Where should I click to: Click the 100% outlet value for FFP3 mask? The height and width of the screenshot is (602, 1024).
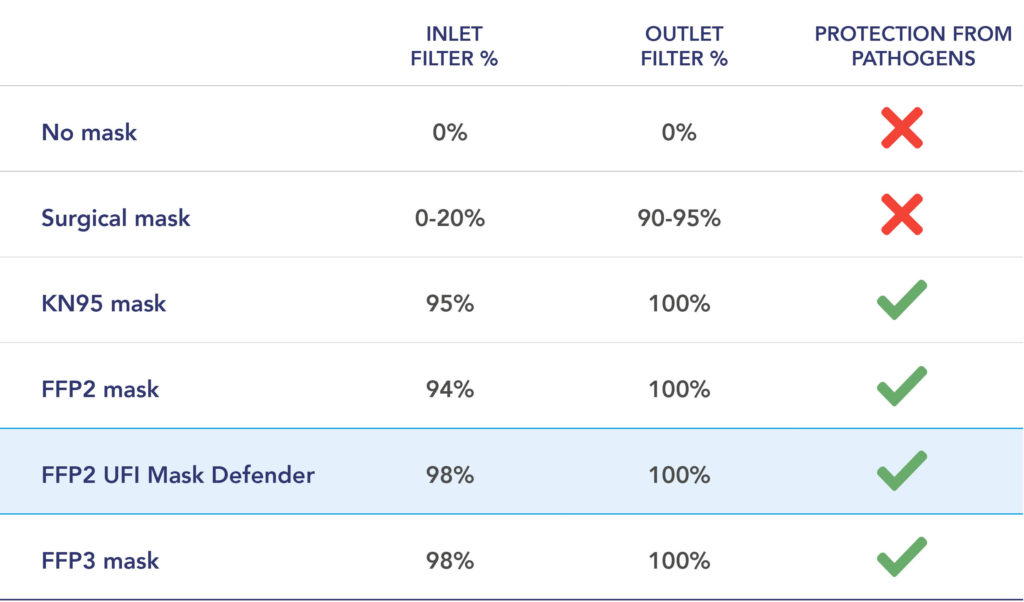(x=679, y=560)
